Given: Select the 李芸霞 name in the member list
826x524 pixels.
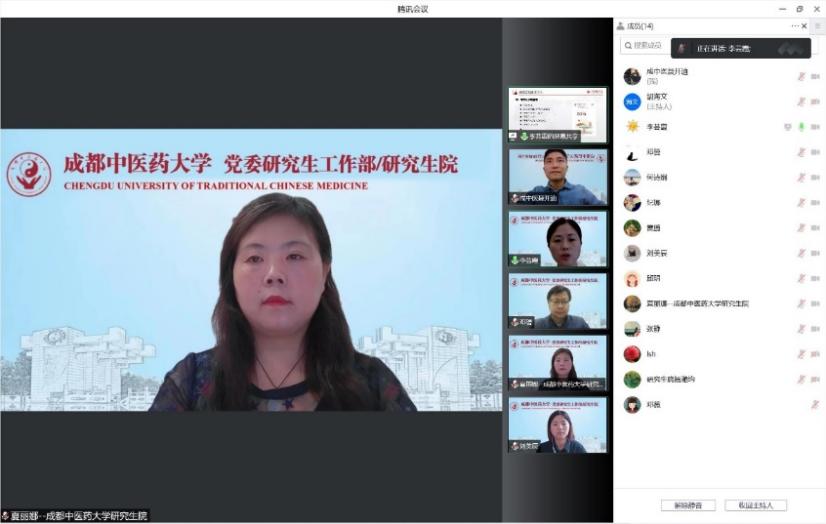Looking at the screenshot, I should click(656, 127).
